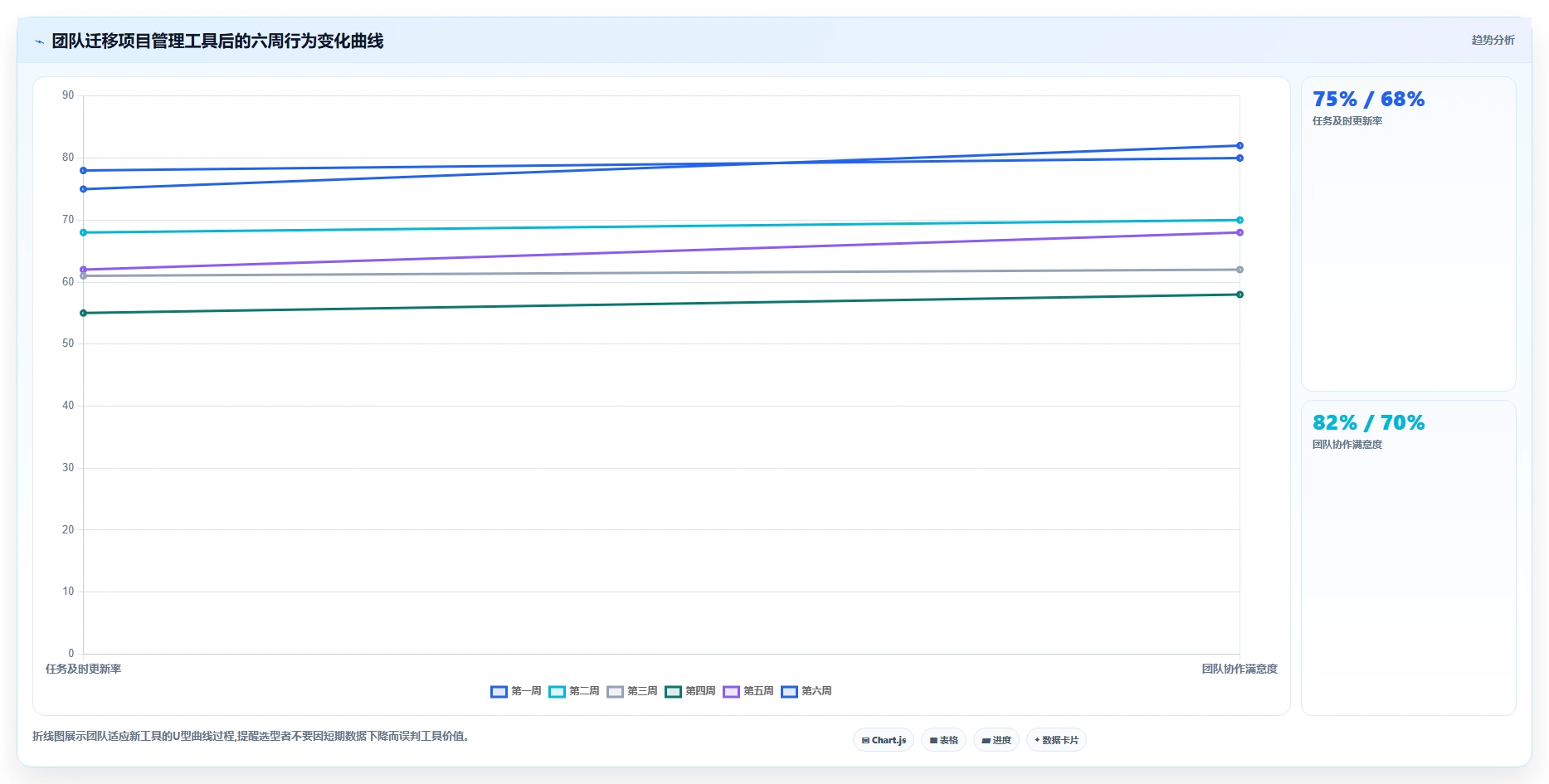The image size is (1549, 784).
Task: Toggle the 第一周 legend item
Action: (x=516, y=691)
